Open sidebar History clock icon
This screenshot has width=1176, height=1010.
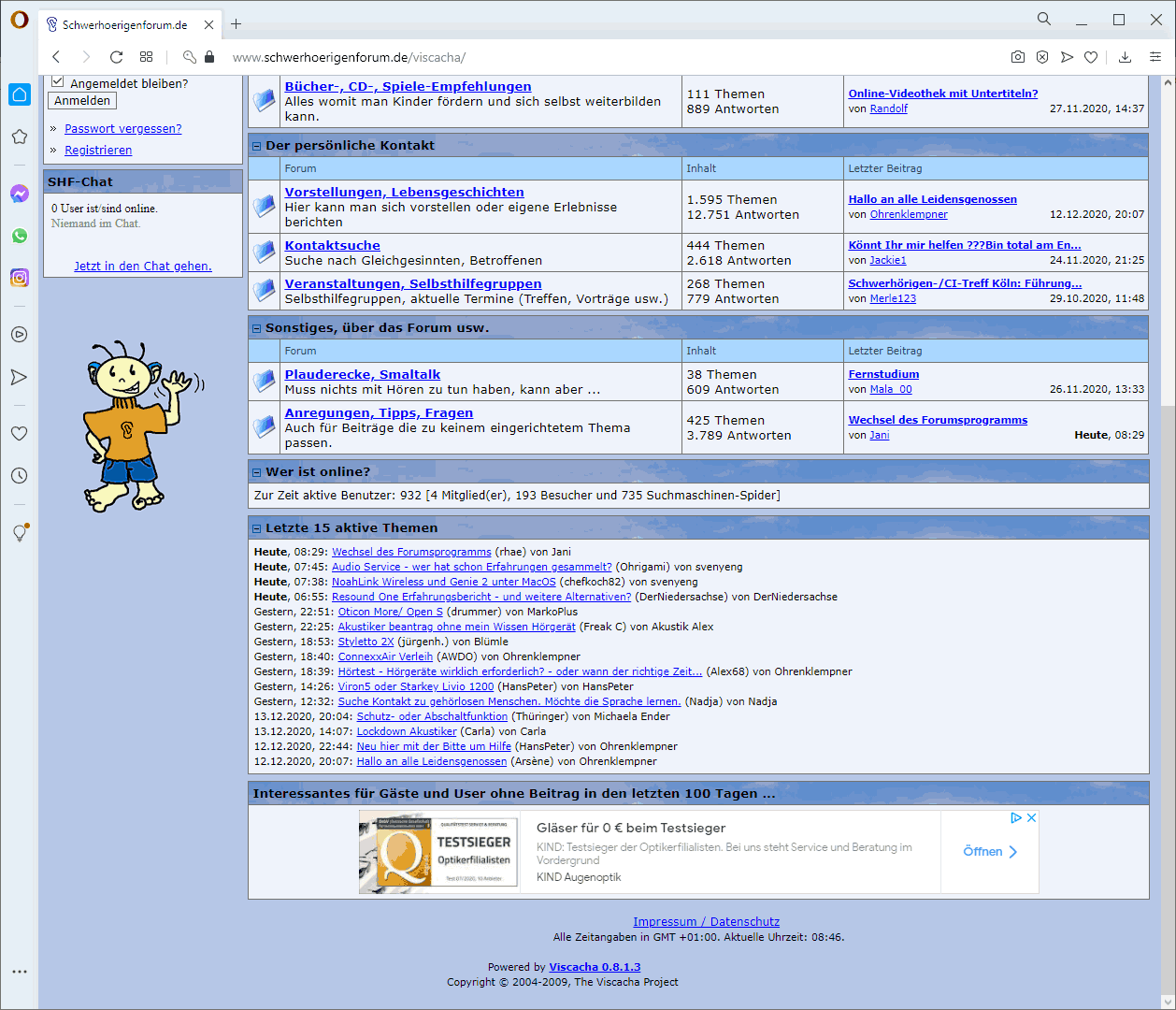[20, 475]
